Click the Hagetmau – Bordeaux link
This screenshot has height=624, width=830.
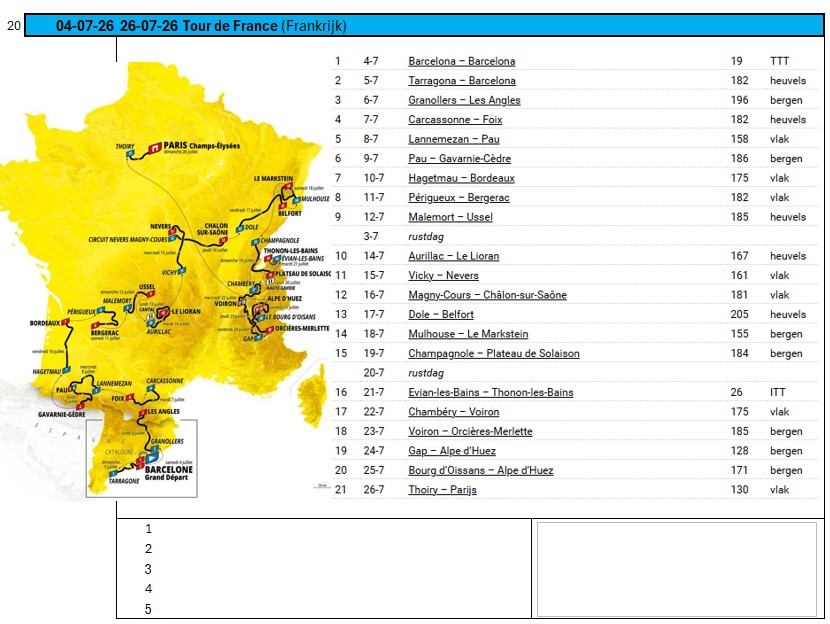click(x=461, y=178)
